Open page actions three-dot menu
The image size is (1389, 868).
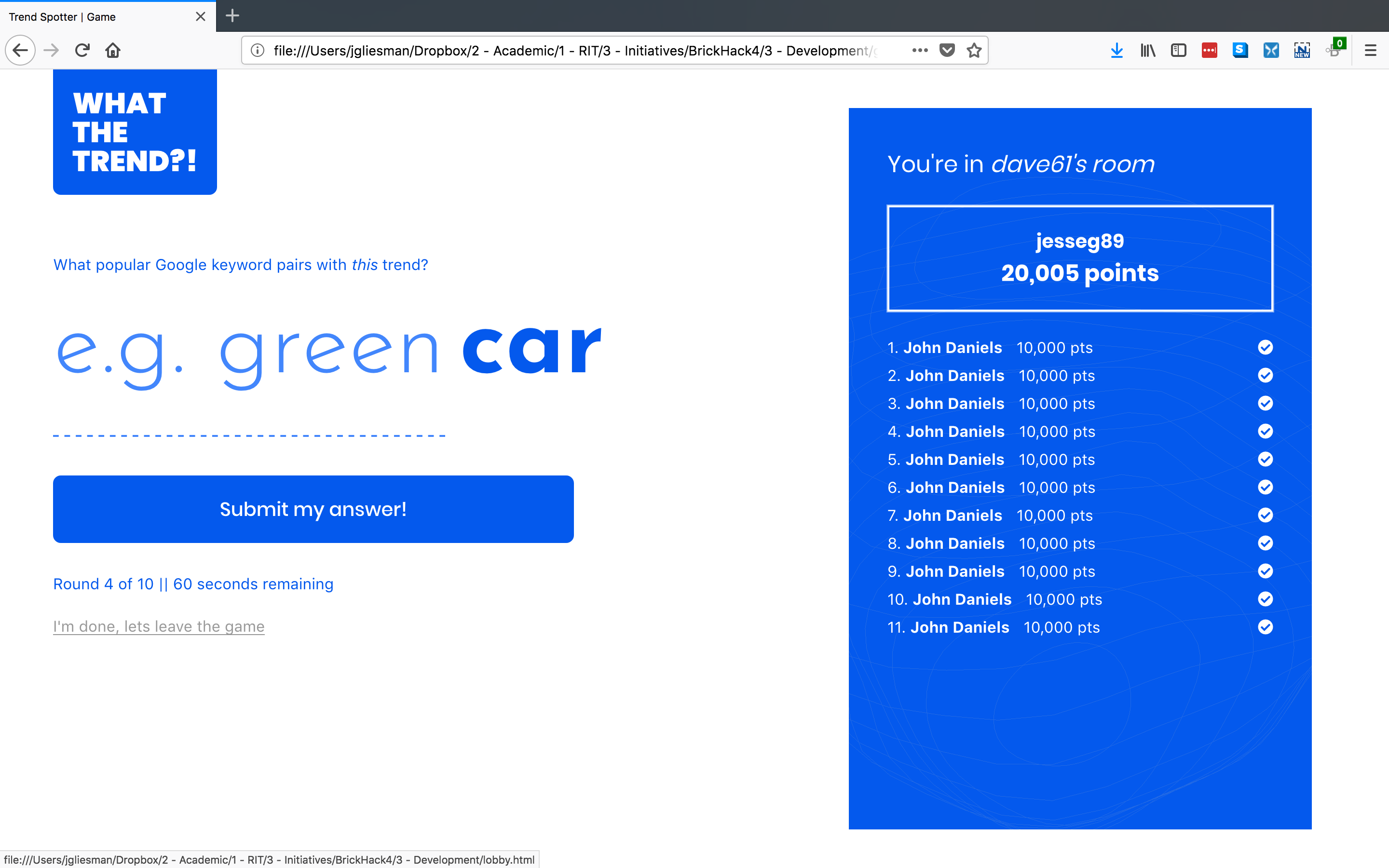click(920, 51)
